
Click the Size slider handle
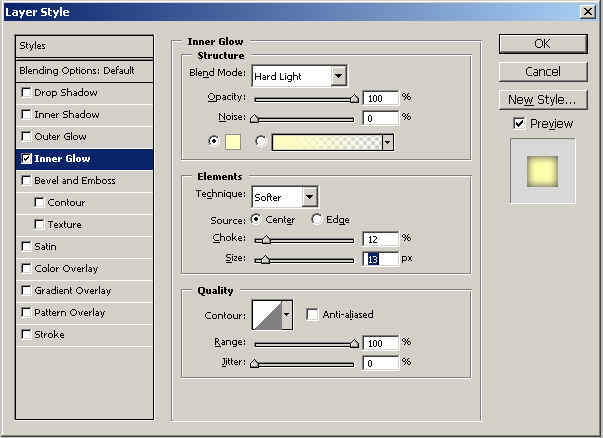click(265, 260)
